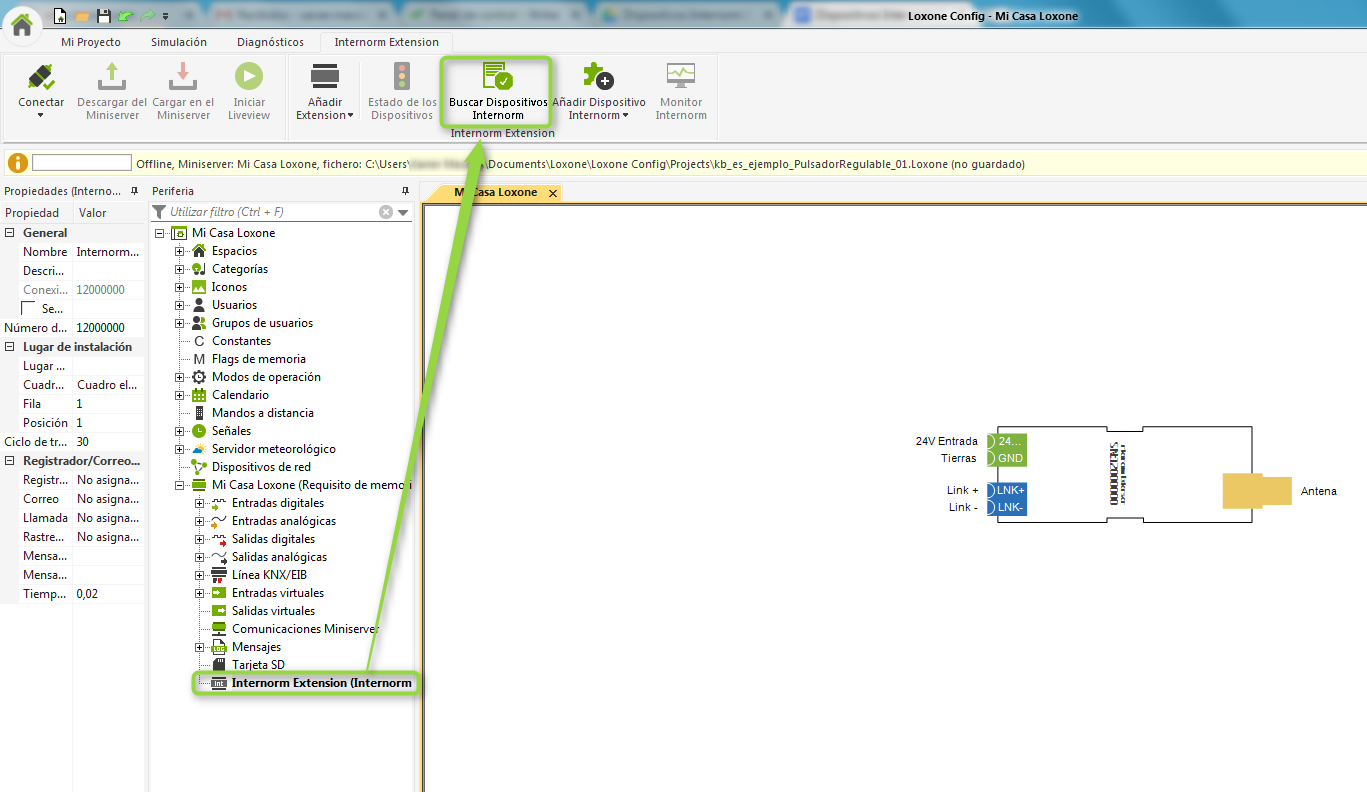Select Internorm Extension in the tree
Screen dimensions: 1367x792
pyautogui.click(x=320, y=683)
